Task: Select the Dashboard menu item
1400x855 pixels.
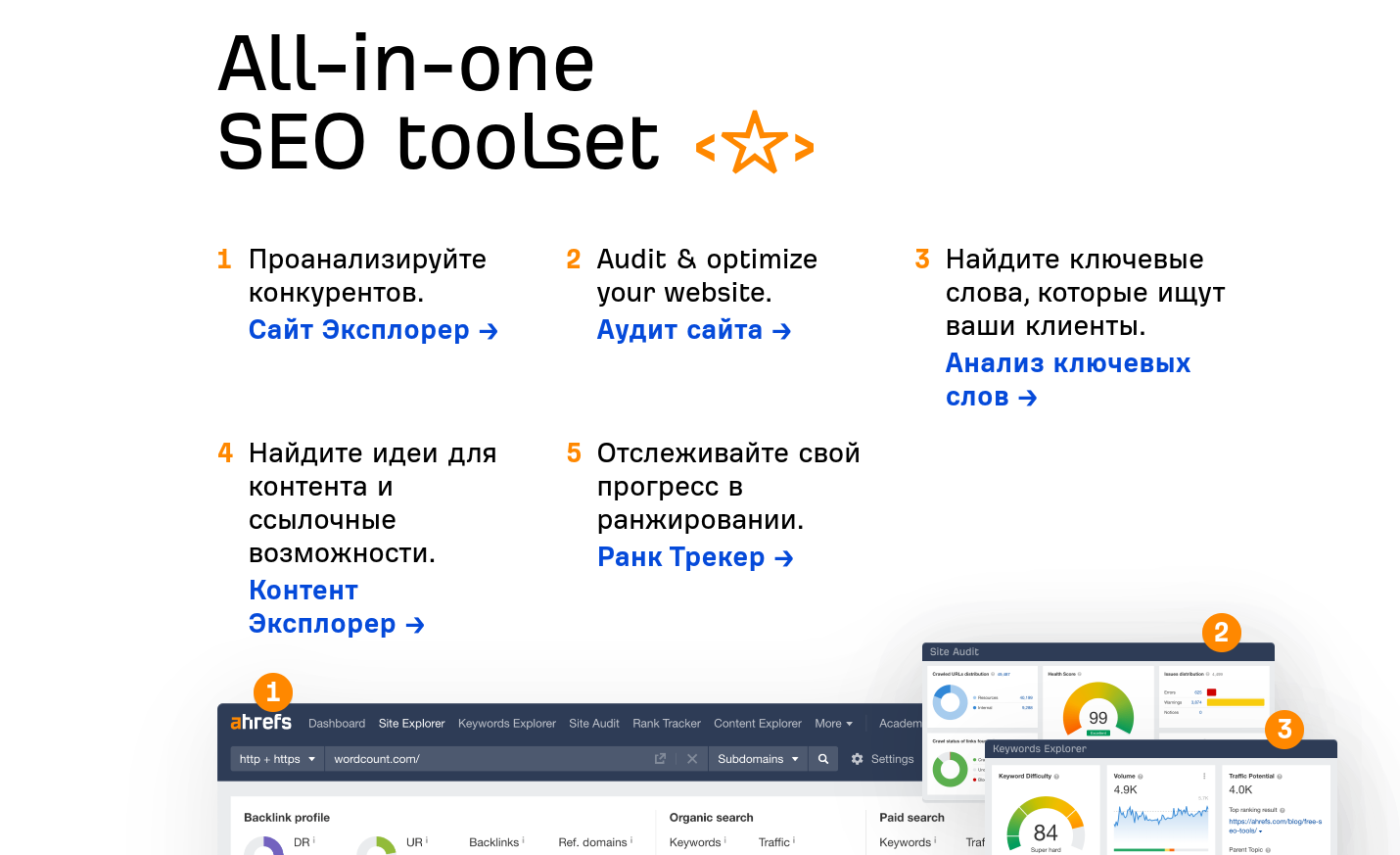Action: tap(337, 724)
